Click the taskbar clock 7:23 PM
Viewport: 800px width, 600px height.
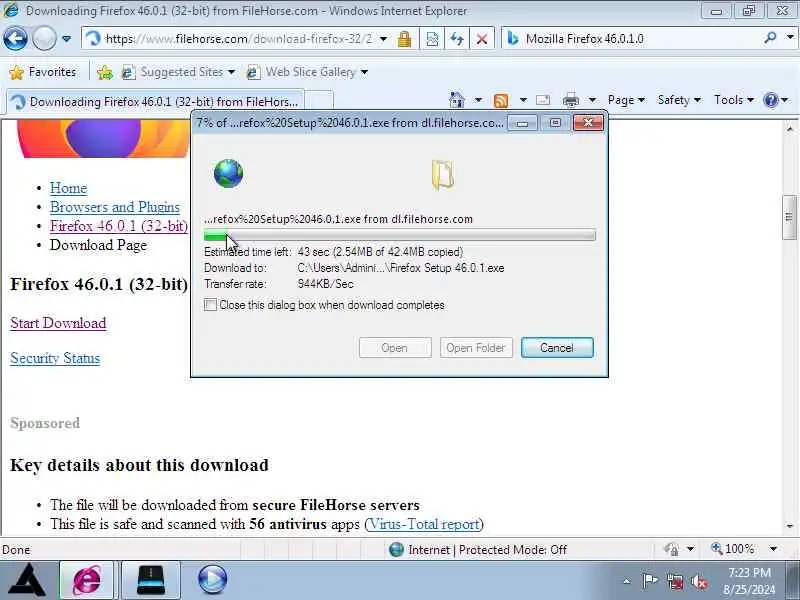pyautogui.click(x=748, y=572)
